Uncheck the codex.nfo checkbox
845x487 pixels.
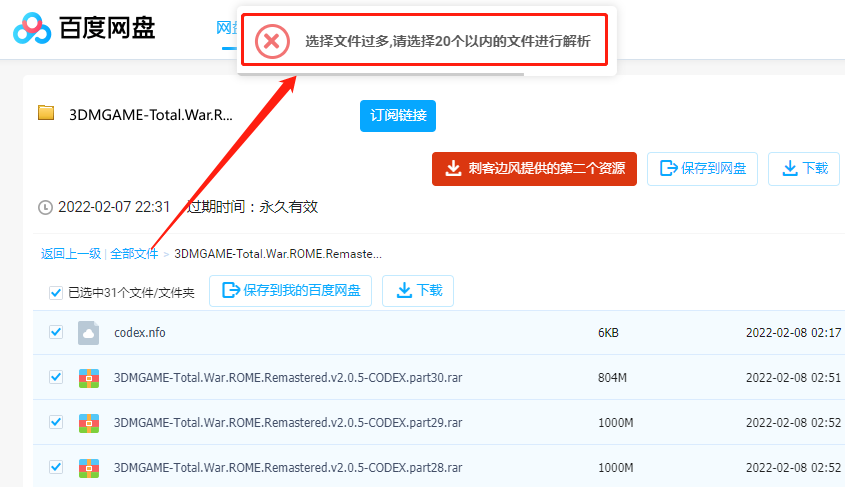click(x=56, y=332)
